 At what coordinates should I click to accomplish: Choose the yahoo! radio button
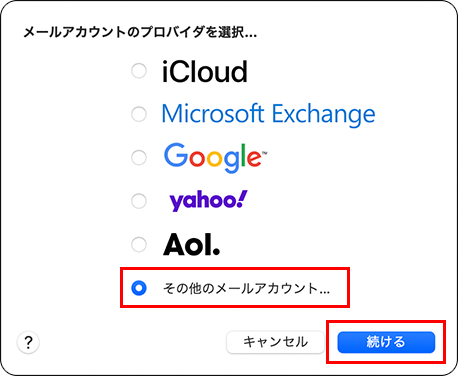[139, 201]
